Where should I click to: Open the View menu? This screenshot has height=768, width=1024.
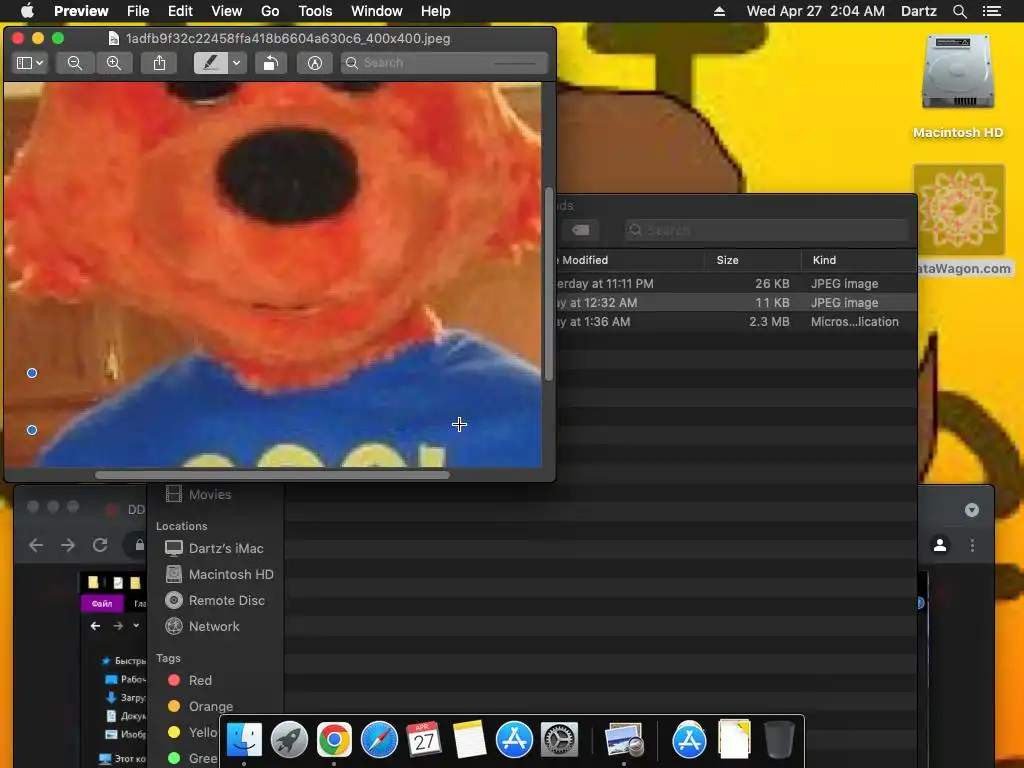tap(227, 11)
